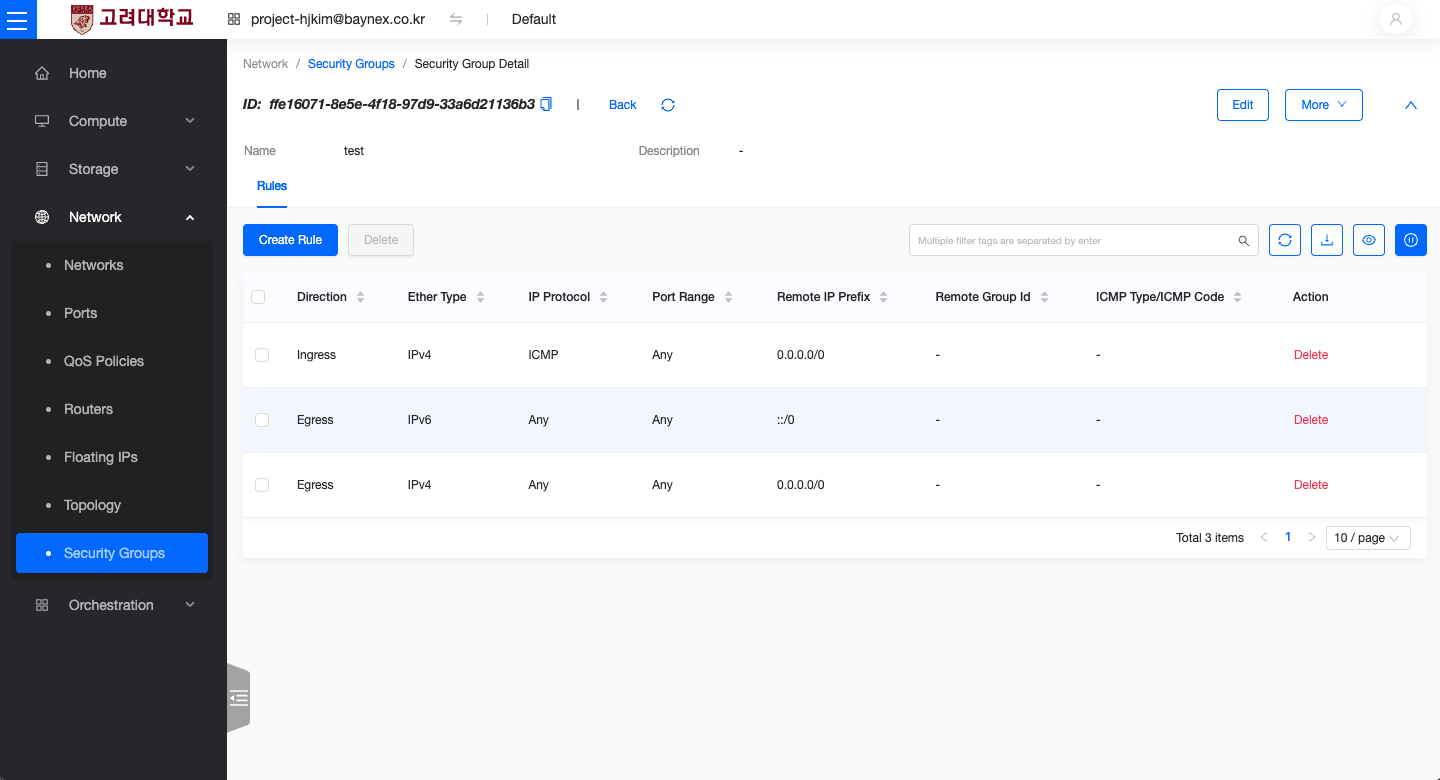Select the Rules tab

272,186
